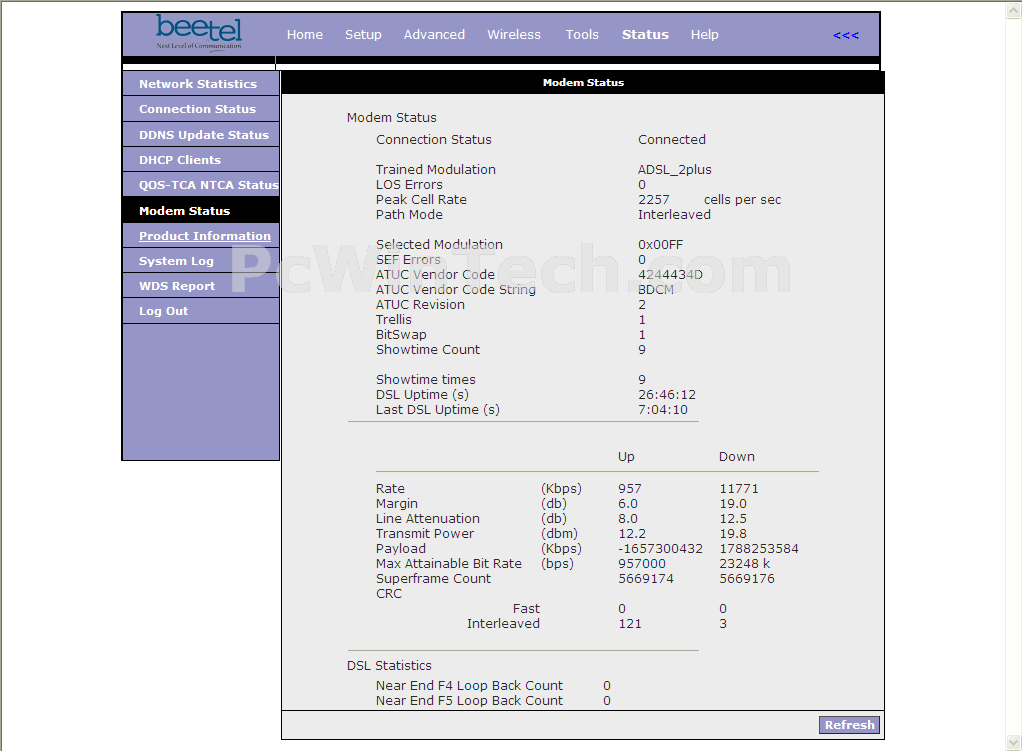1022x751 pixels.
Task: Click the 'Showtime Count' label
Action: coord(428,349)
